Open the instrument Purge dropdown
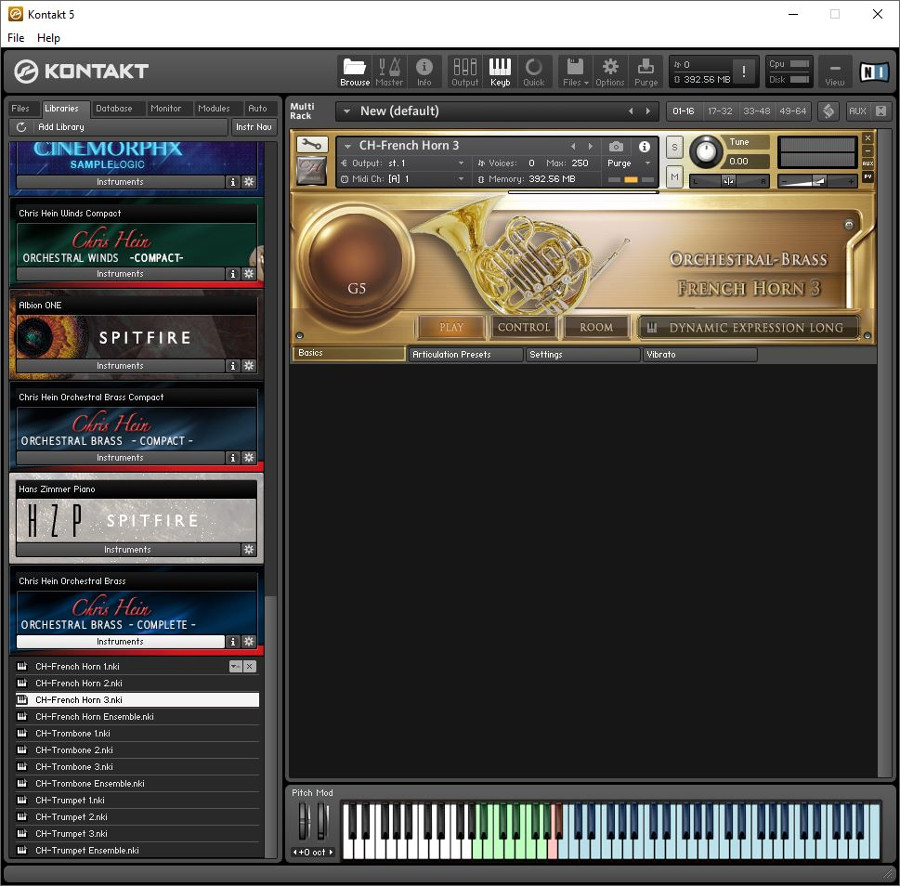 tap(647, 164)
